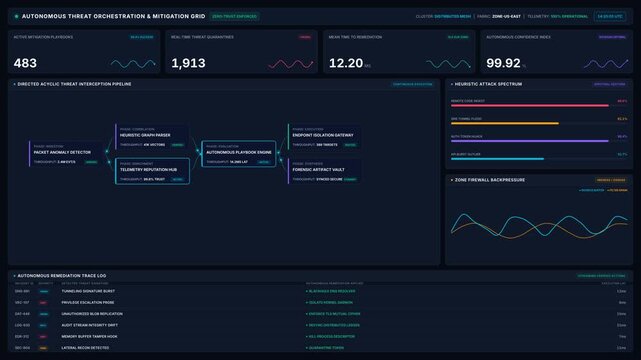Image resolution: width=641 pixels, height=360 pixels.
Task: Open the Real-Time Threat Quarantines card showing 1,913
Action: point(242,51)
